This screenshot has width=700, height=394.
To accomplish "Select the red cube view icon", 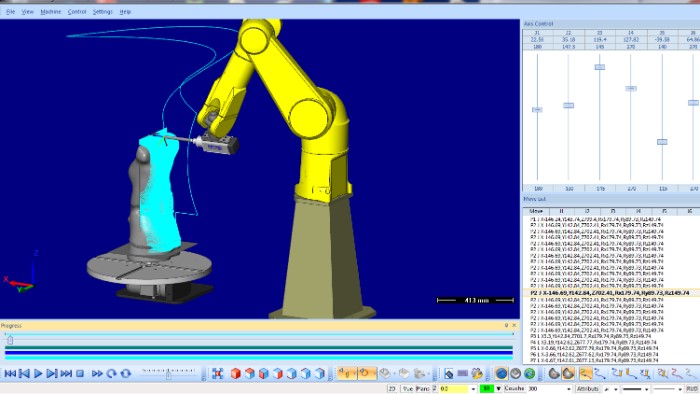I will coord(236,373).
